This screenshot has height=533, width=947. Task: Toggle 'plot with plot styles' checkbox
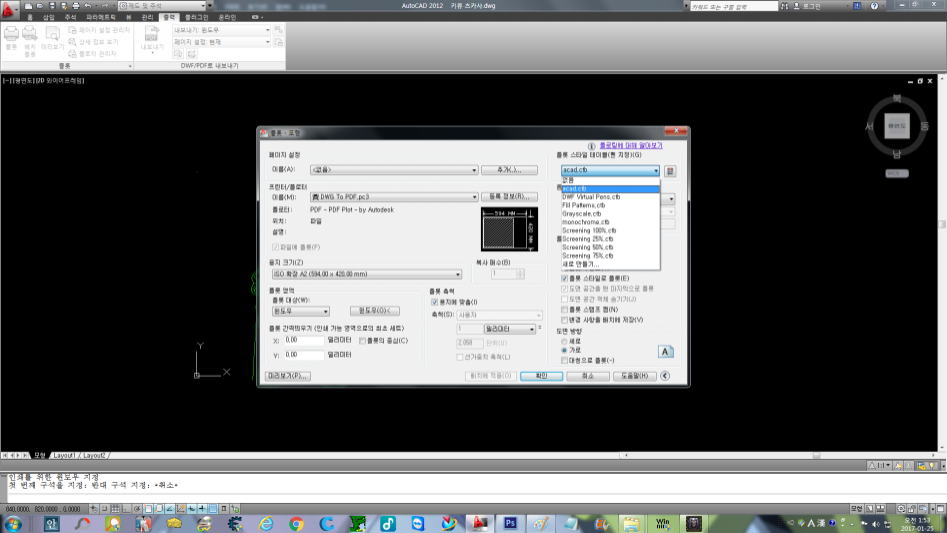pos(565,278)
